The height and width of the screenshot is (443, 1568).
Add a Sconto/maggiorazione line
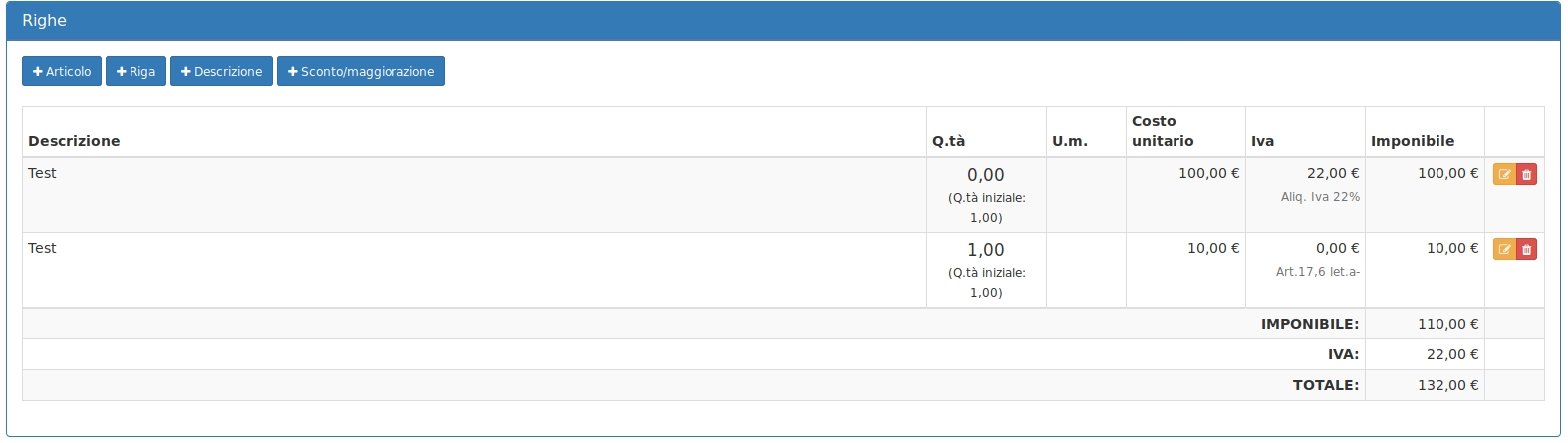coord(361,72)
